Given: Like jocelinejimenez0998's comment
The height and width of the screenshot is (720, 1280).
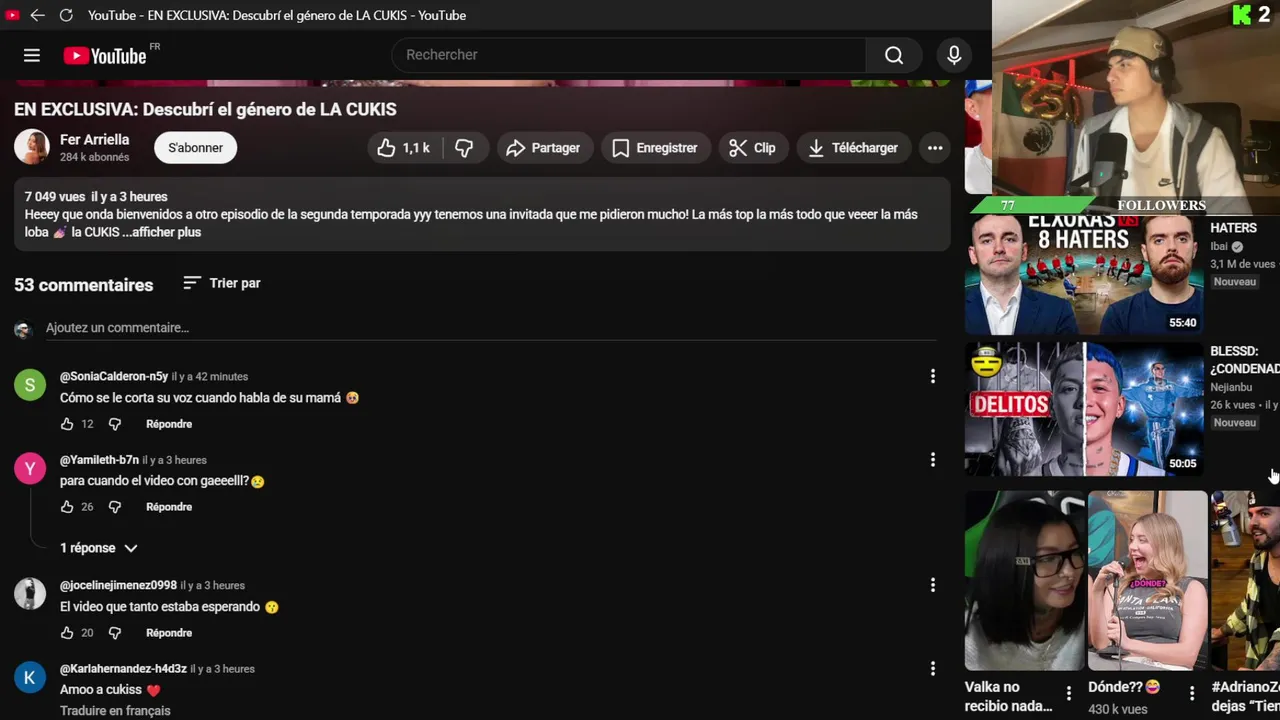Looking at the screenshot, I should point(67,633).
